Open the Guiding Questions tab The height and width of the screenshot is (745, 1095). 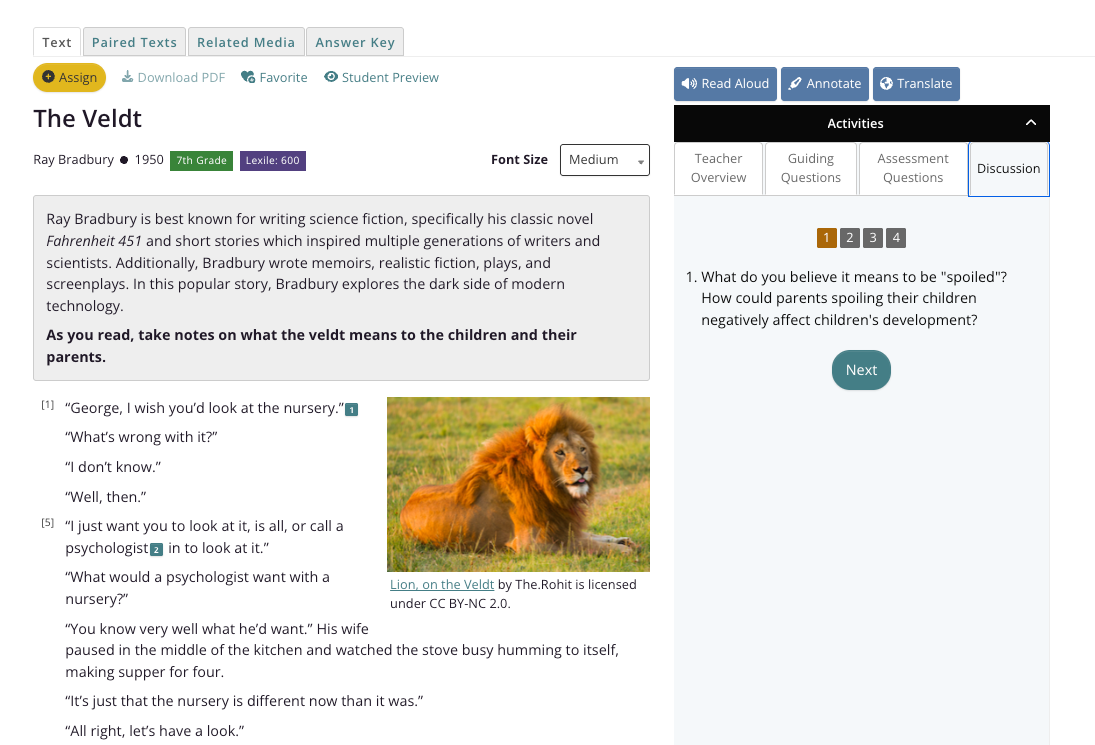(x=811, y=168)
